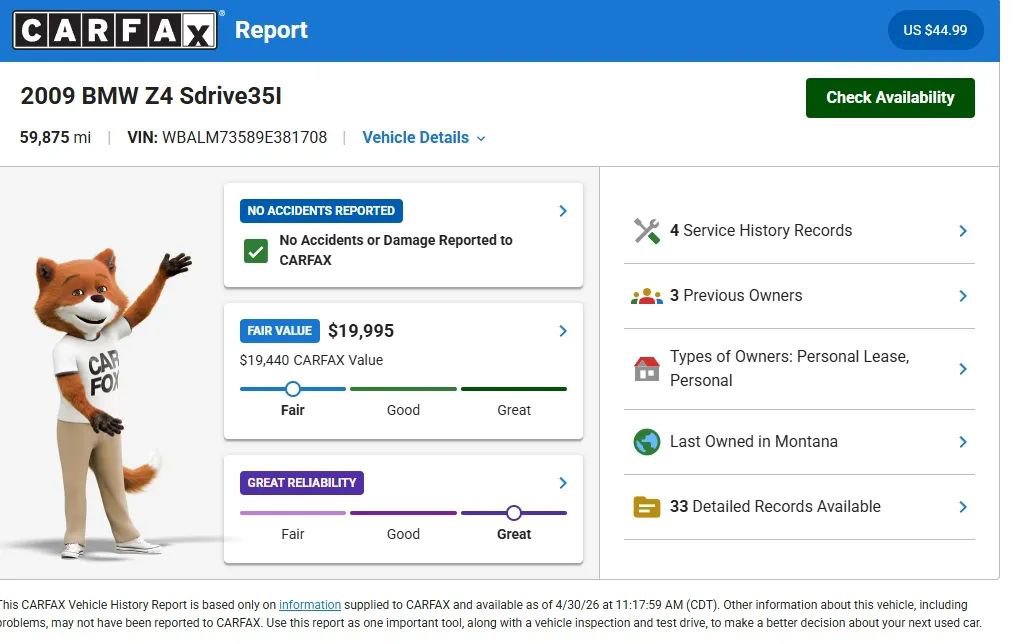Open the information link in disclaimer

(310, 605)
